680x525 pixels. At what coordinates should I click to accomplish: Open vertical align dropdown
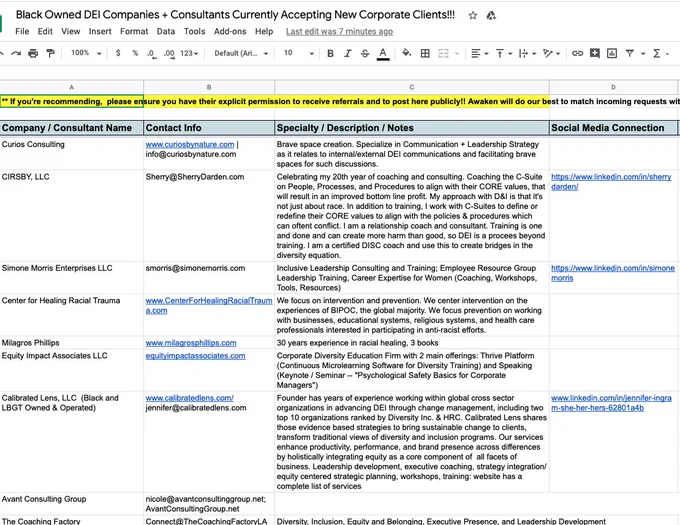click(x=504, y=53)
